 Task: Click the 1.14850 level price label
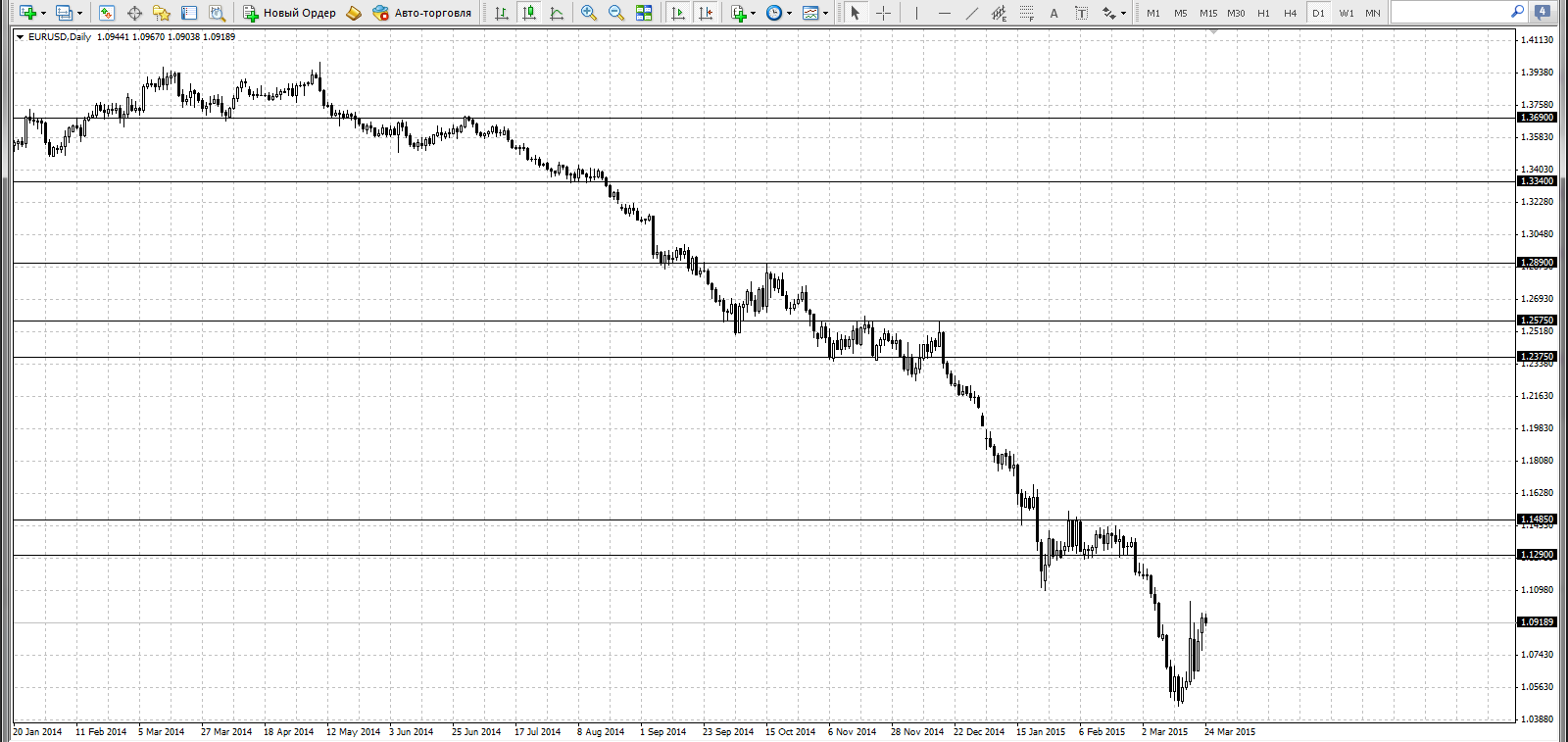point(1536,519)
